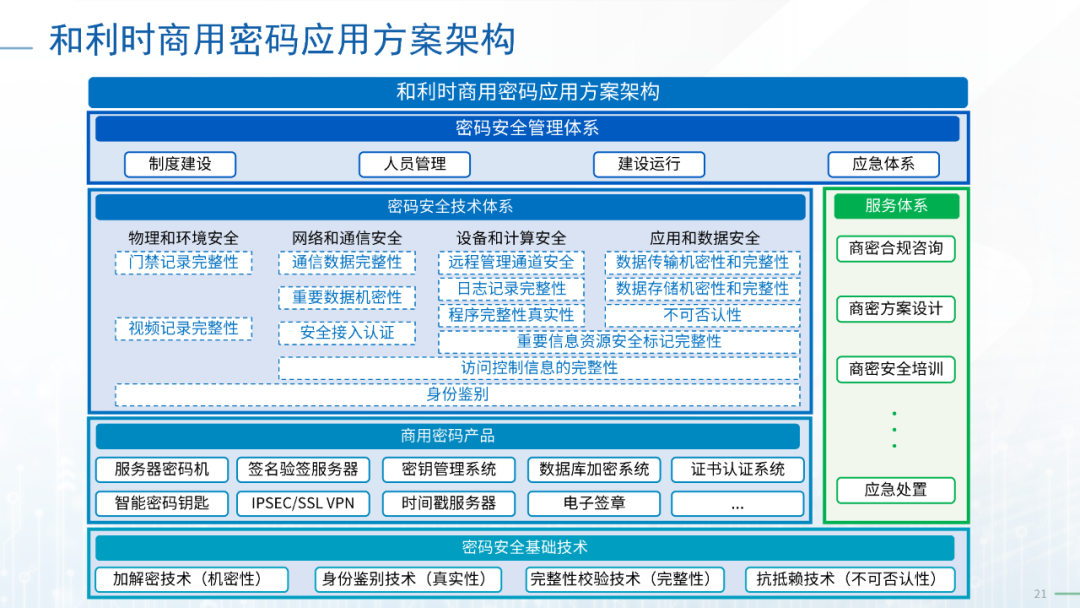Click the 重要数据机密性 dashed box

[346, 297]
